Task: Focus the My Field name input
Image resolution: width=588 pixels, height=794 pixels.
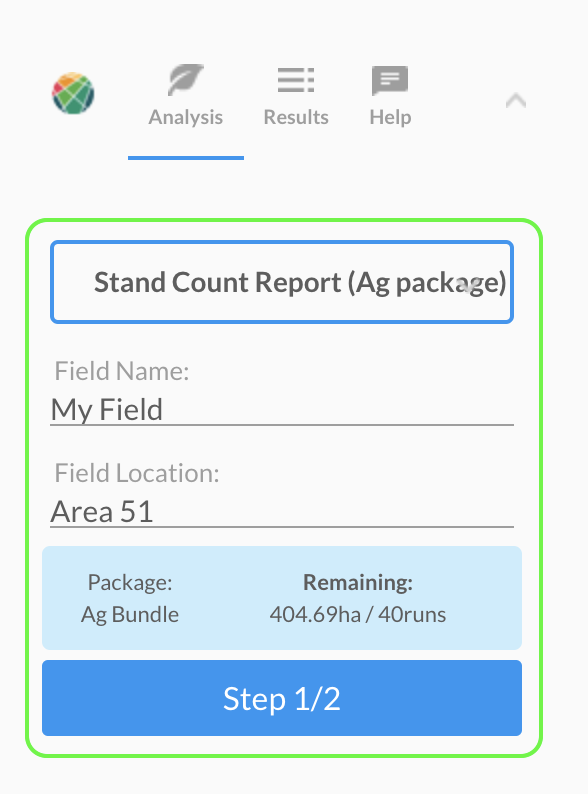Action: coord(282,410)
